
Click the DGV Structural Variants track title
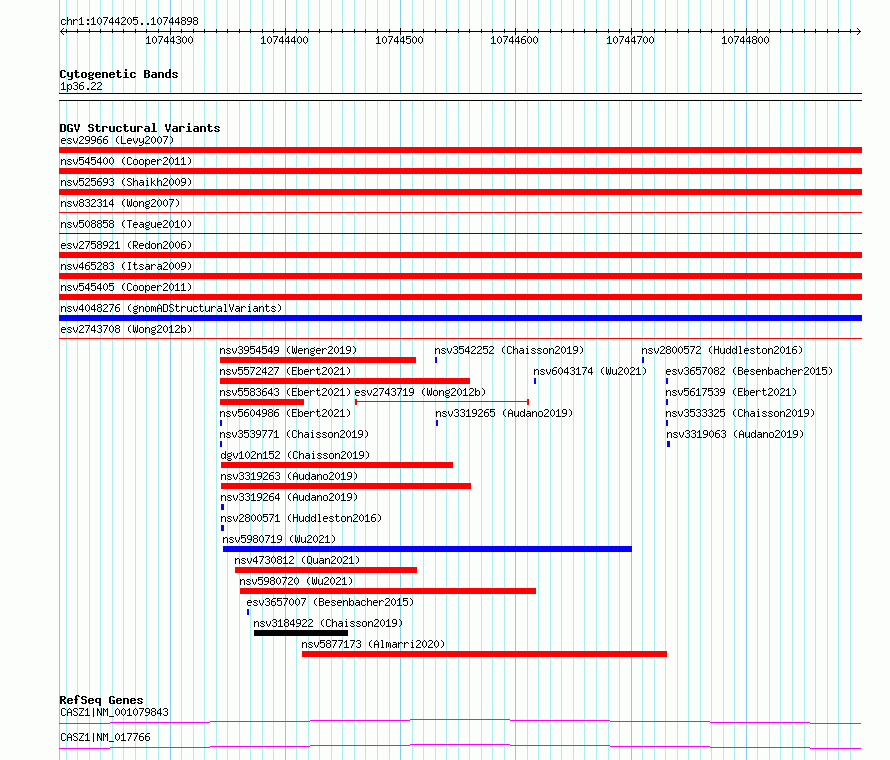[140, 128]
